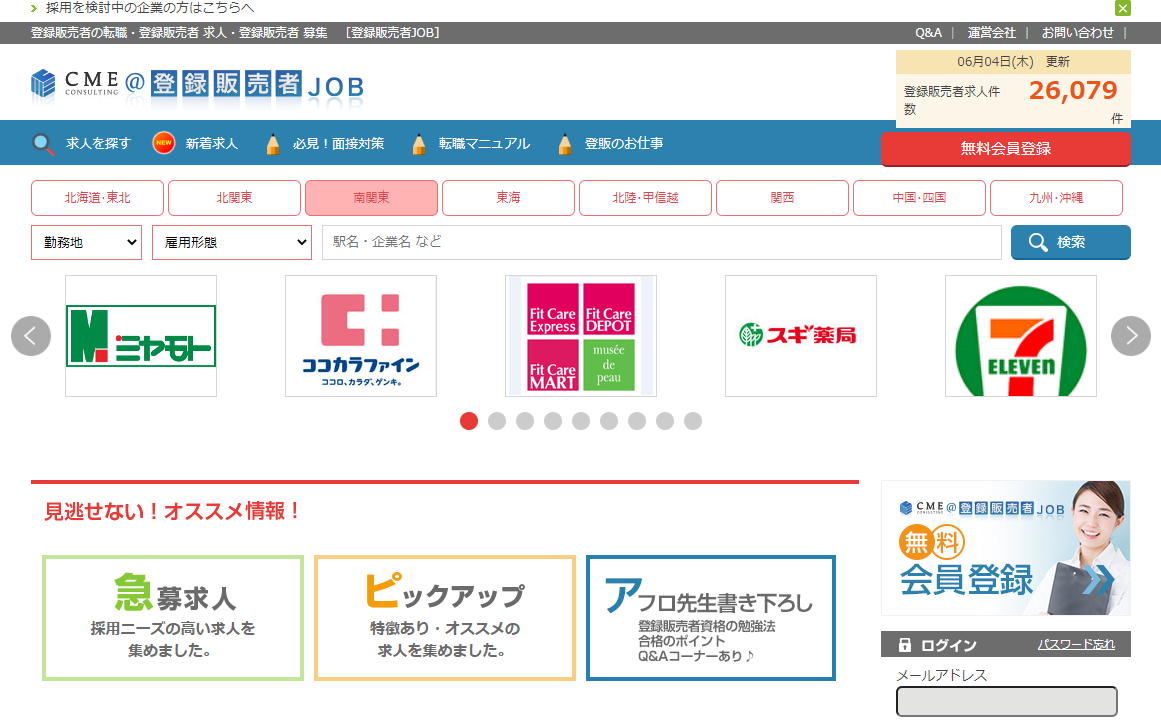Open the 雇用形態 dropdown
The width and height of the screenshot is (1161, 722).
232,242
